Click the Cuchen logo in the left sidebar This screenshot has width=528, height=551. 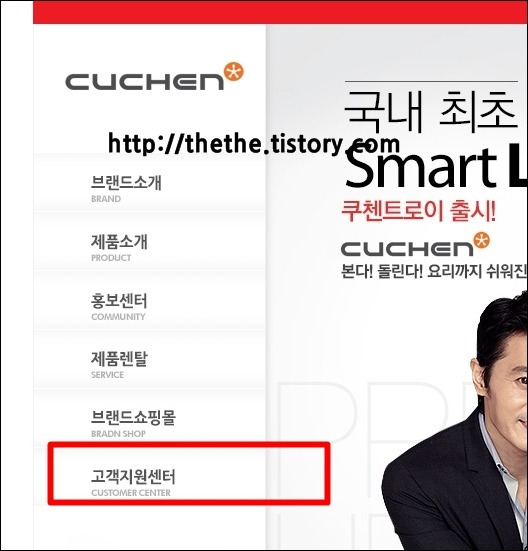tap(154, 77)
